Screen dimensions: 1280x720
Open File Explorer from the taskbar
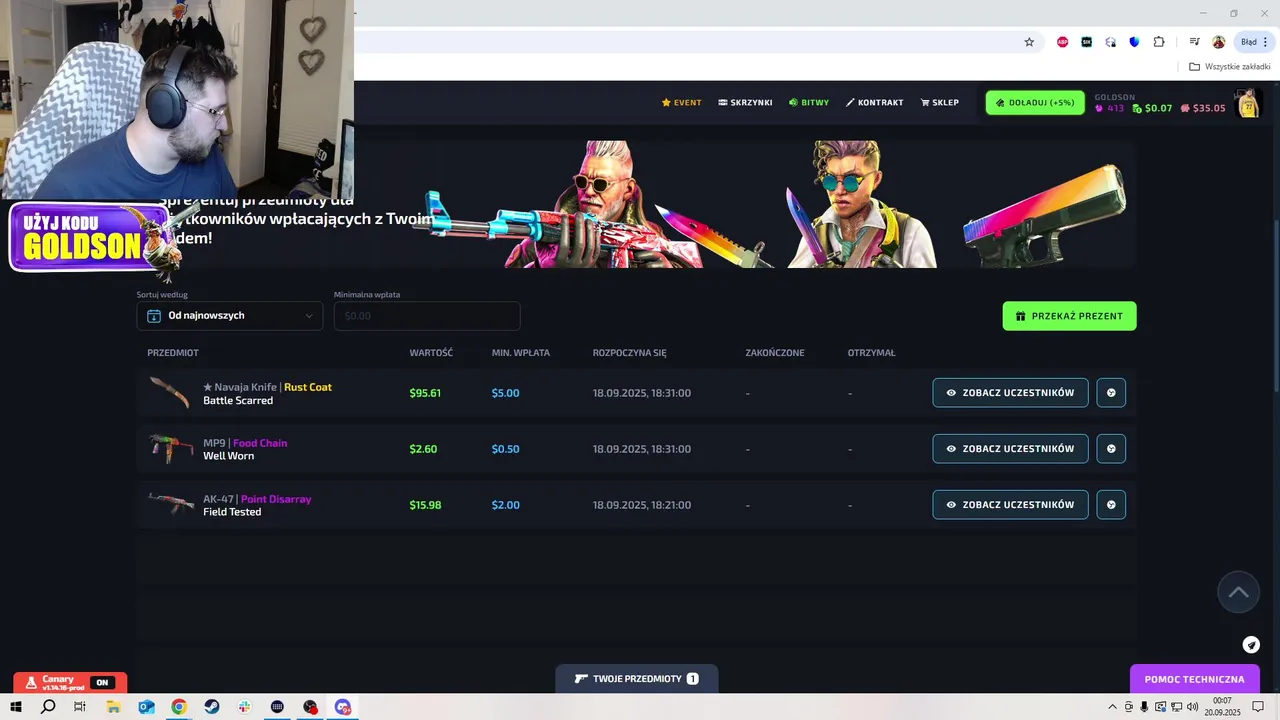coord(113,707)
